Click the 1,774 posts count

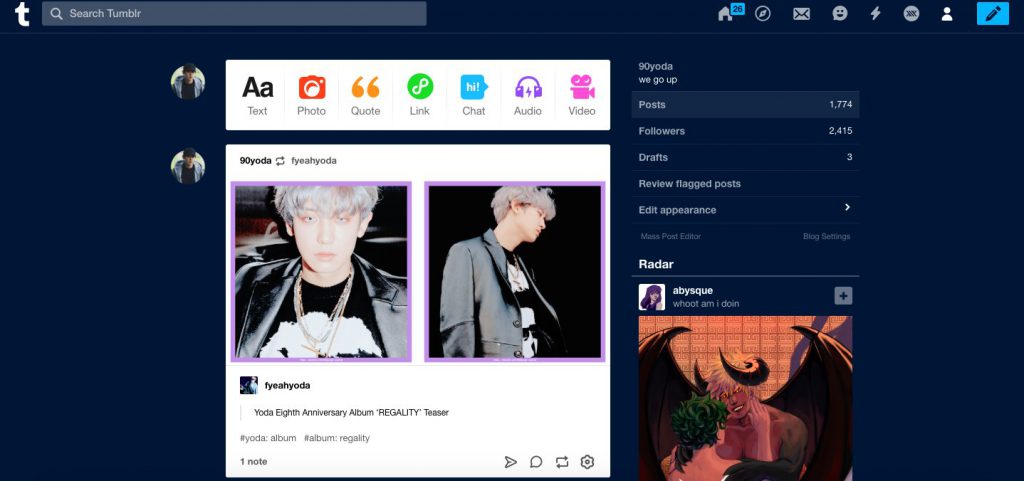[x=840, y=104]
